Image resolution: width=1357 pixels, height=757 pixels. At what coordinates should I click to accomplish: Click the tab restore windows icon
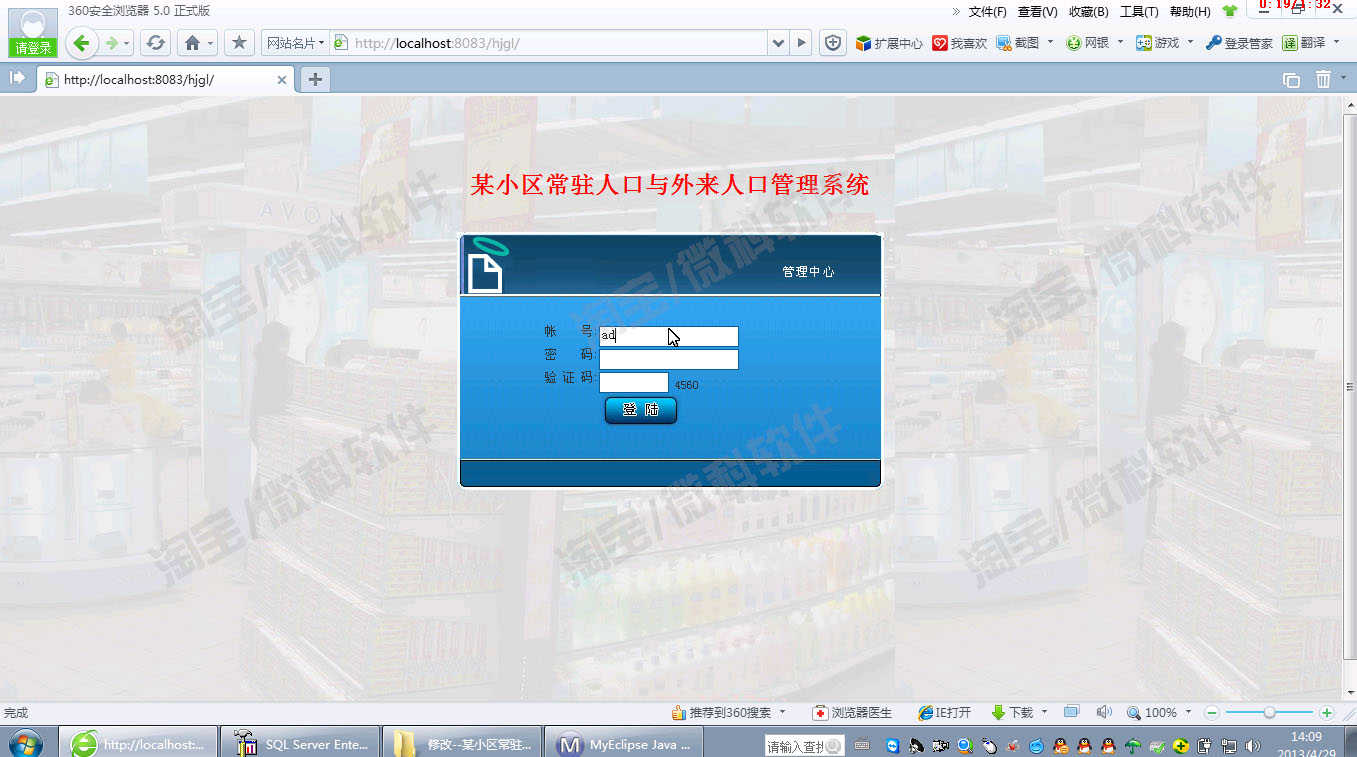tap(1291, 80)
